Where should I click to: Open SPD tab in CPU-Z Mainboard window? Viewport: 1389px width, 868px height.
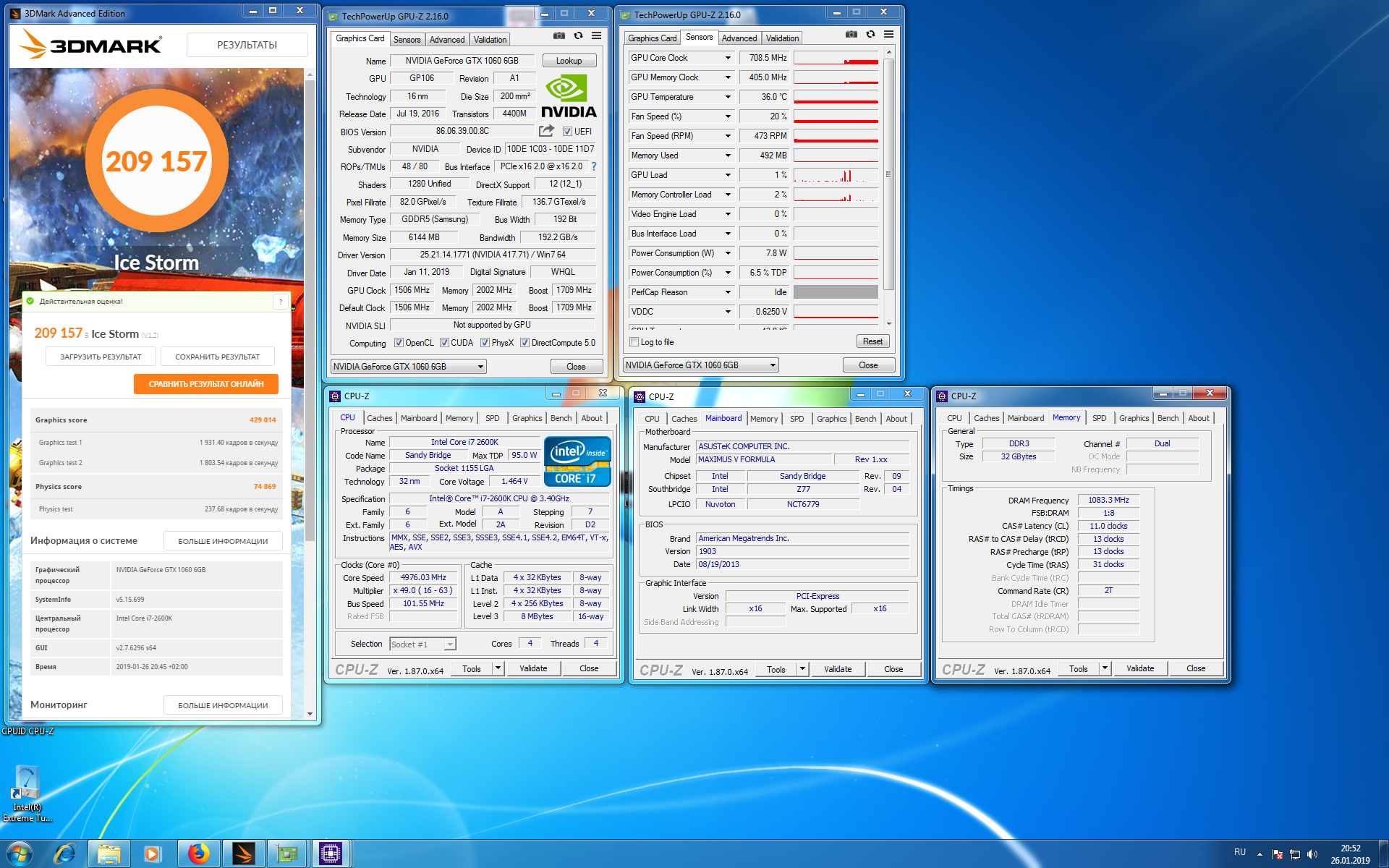pos(797,419)
